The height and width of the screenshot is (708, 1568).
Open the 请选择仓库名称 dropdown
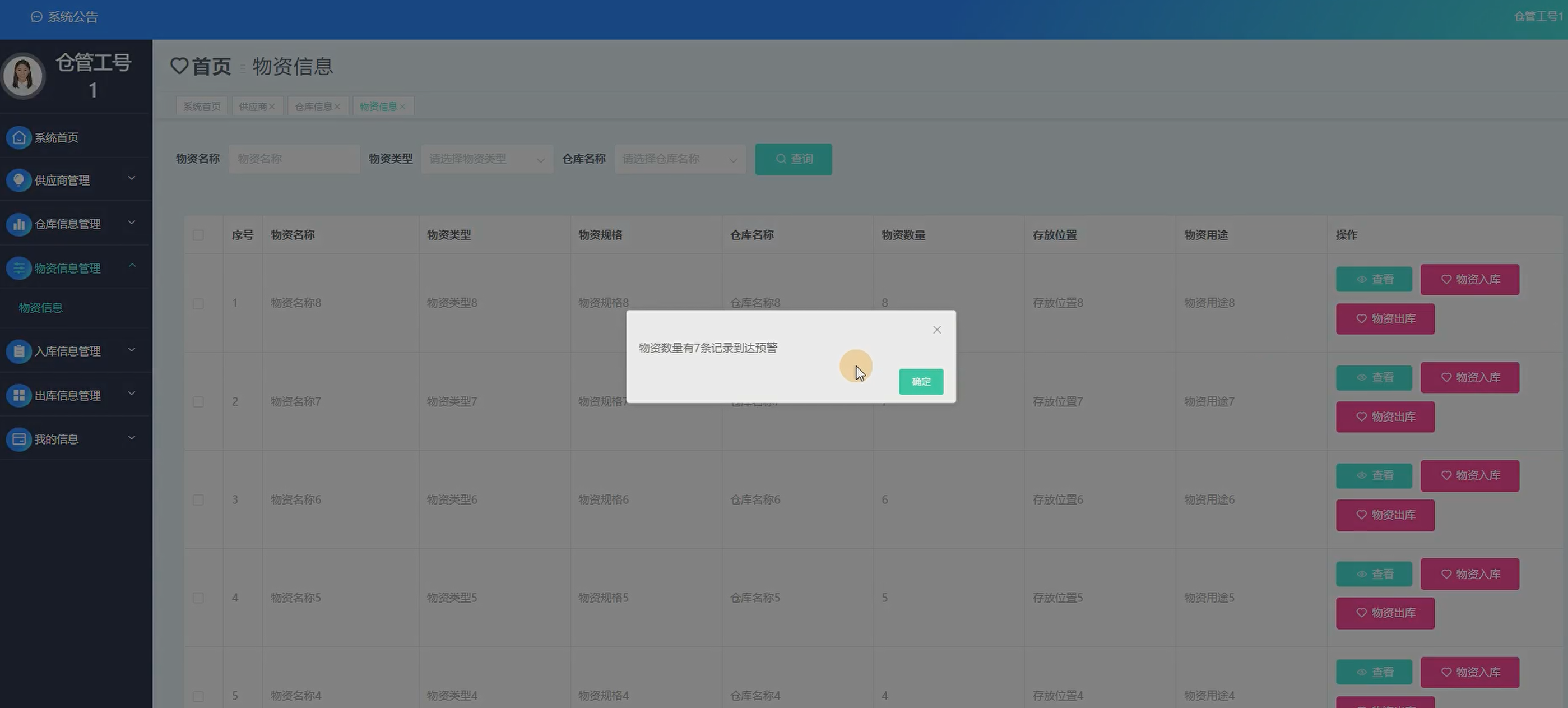(x=680, y=159)
